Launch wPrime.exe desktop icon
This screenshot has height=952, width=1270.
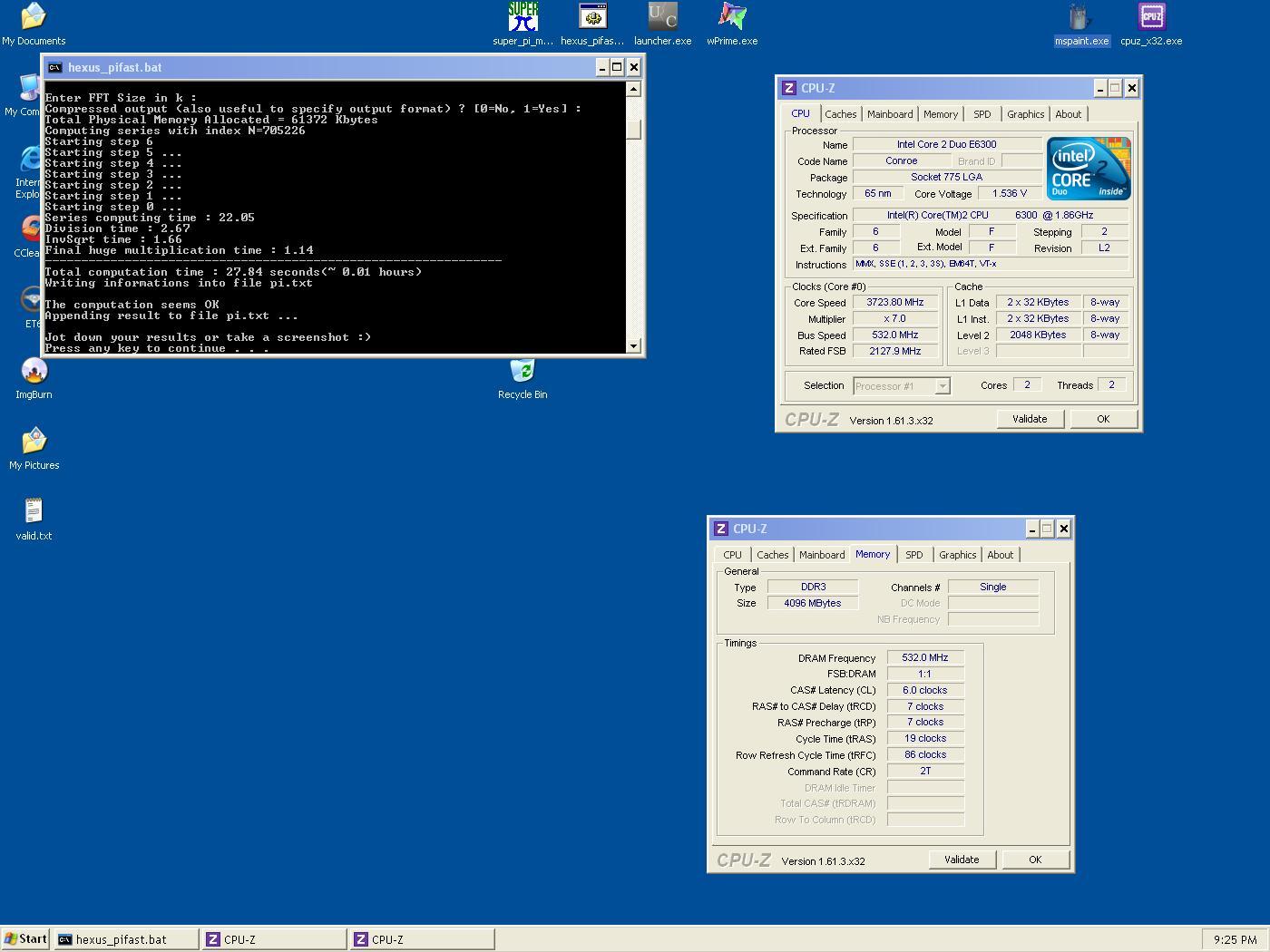(x=732, y=24)
